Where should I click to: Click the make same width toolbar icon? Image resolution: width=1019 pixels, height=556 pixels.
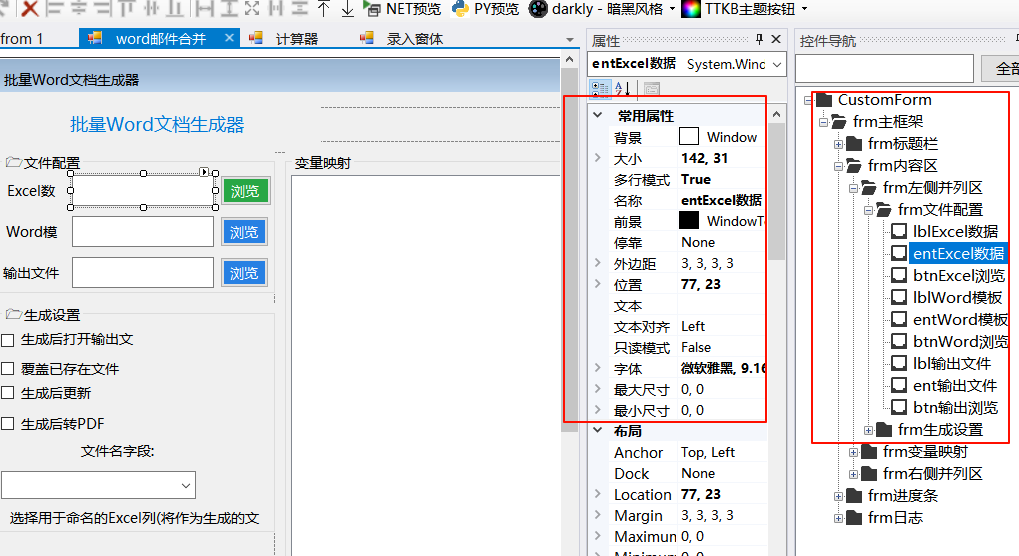[205, 8]
